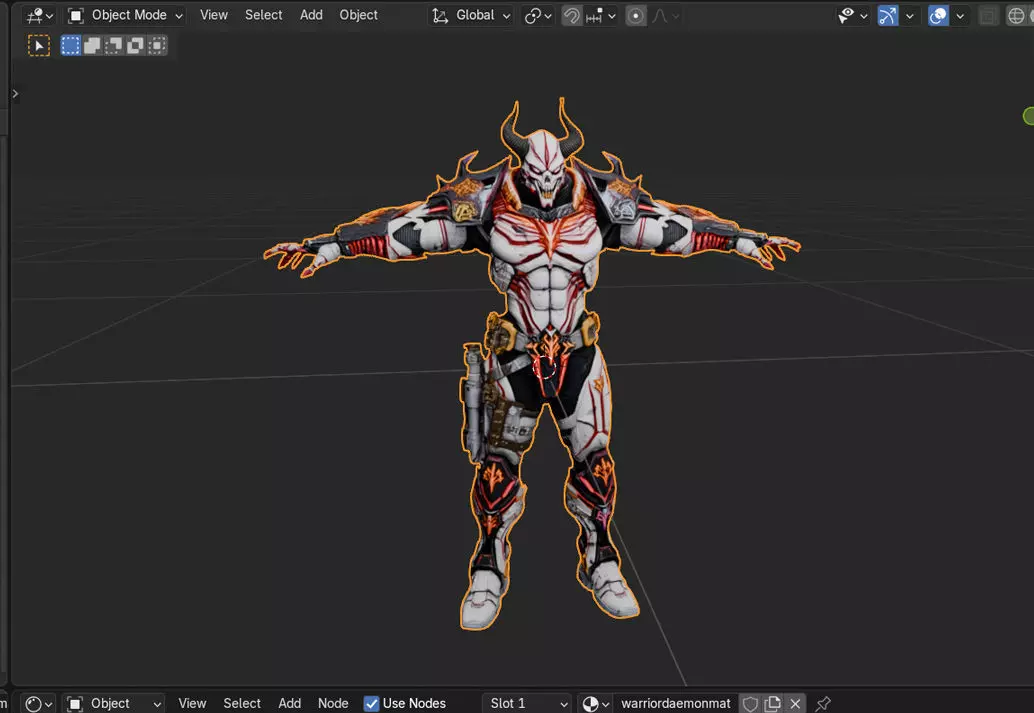Open the Object Mode dropdown

pyautogui.click(x=125, y=15)
